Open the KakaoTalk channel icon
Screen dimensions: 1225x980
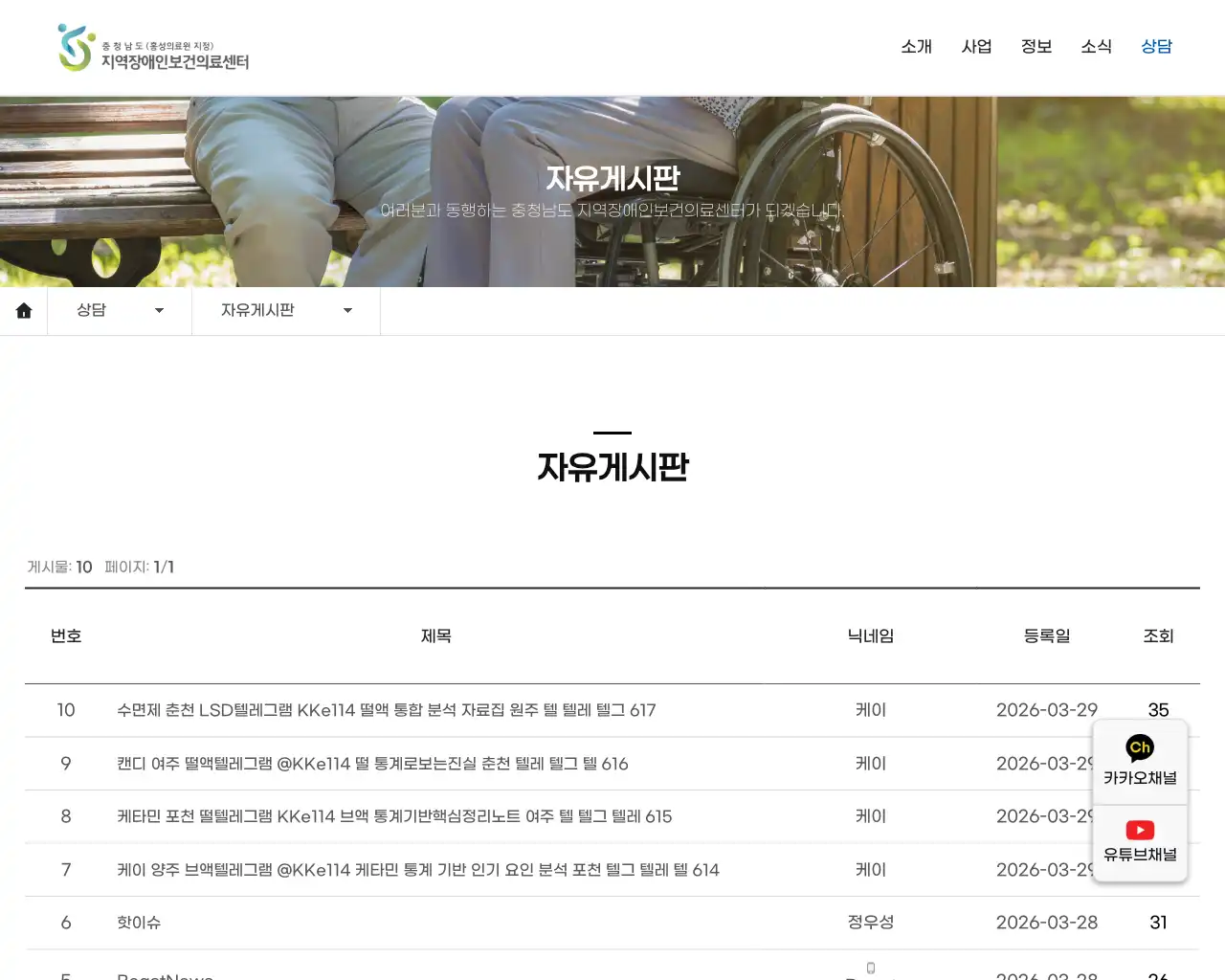click(1140, 747)
